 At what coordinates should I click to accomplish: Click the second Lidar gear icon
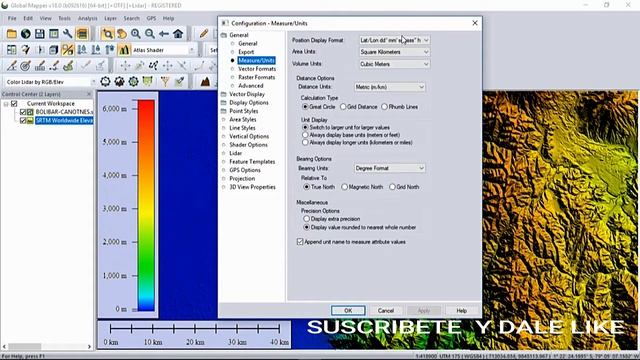[x=119, y=82]
